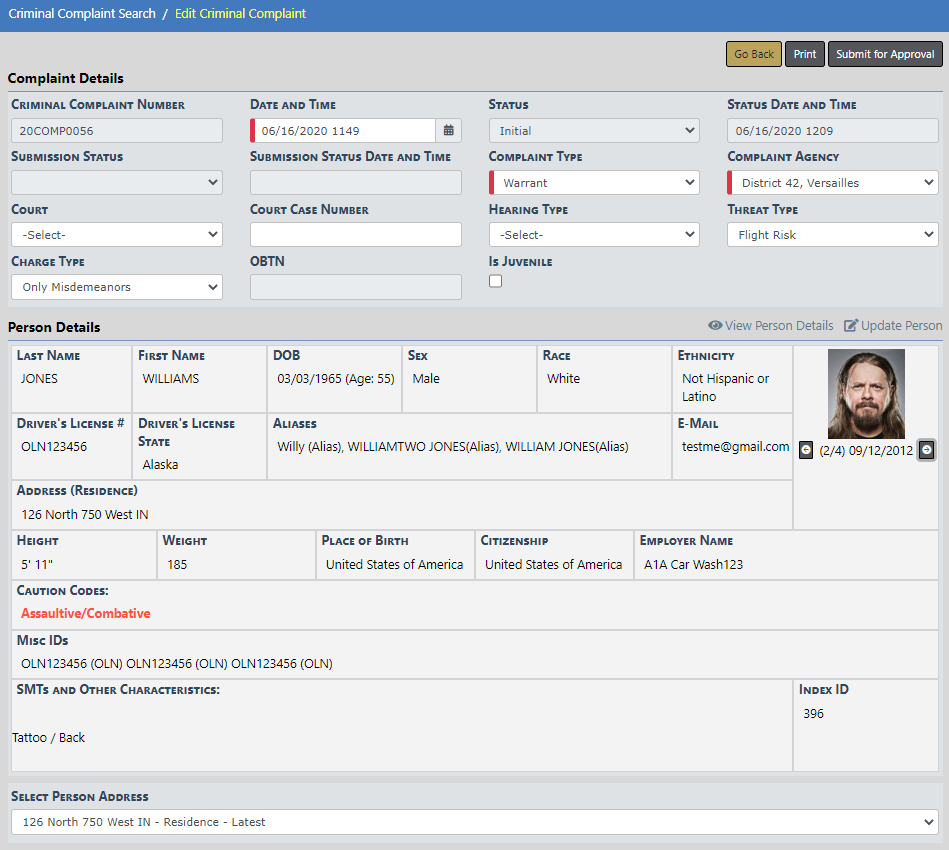Open the Hearing Type dropdown
The height and width of the screenshot is (850, 949).
(594, 235)
